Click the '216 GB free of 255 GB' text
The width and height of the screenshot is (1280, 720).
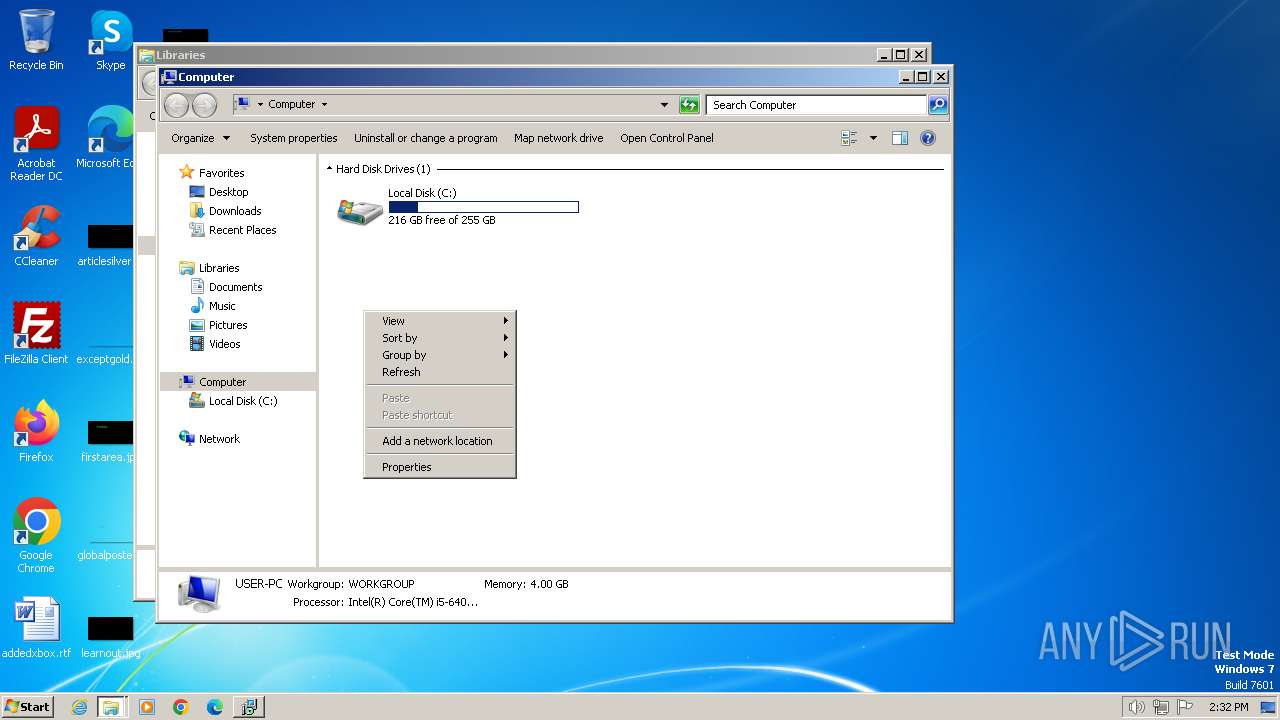coord(442,220)
